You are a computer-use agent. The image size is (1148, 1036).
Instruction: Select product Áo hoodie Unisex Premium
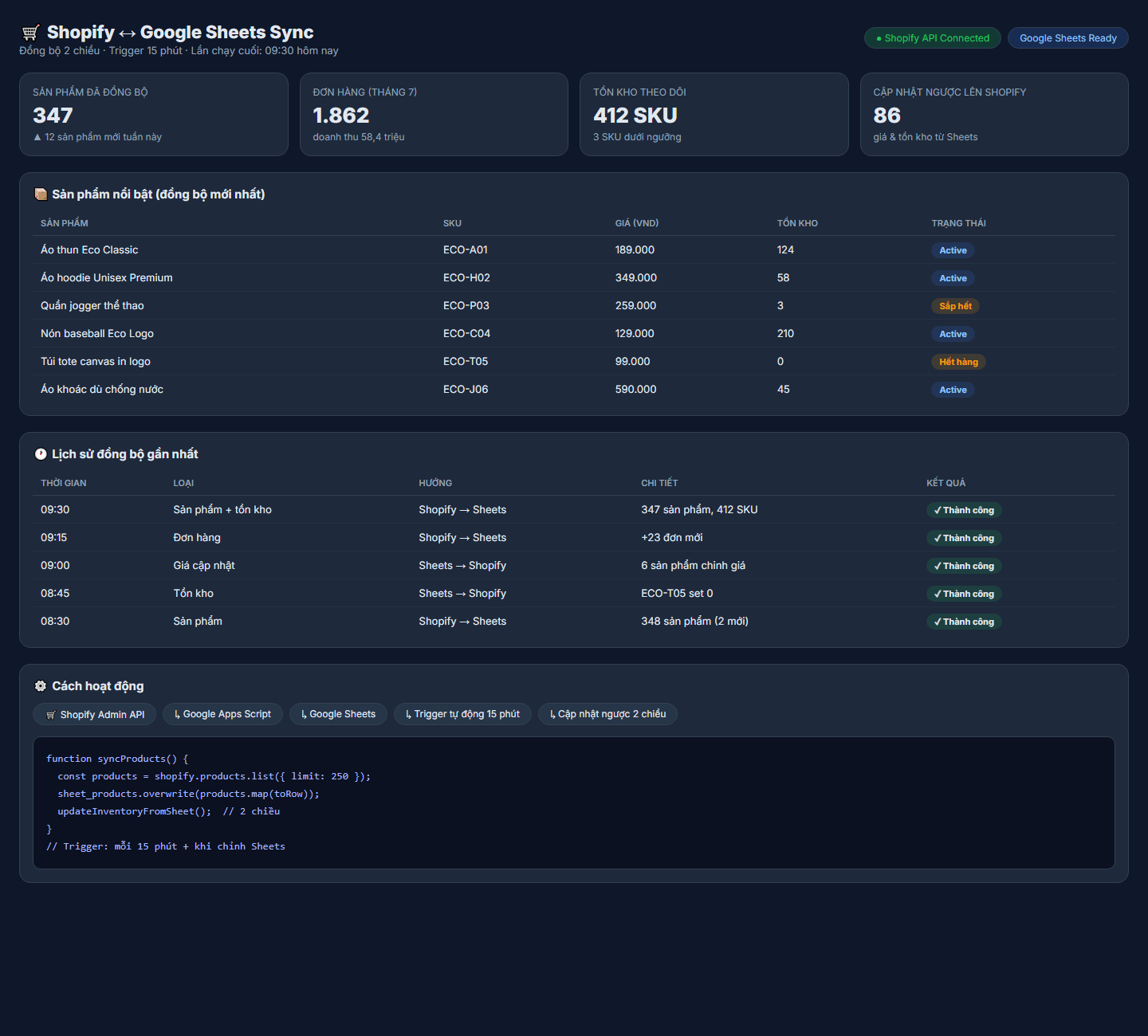point(107,278)
